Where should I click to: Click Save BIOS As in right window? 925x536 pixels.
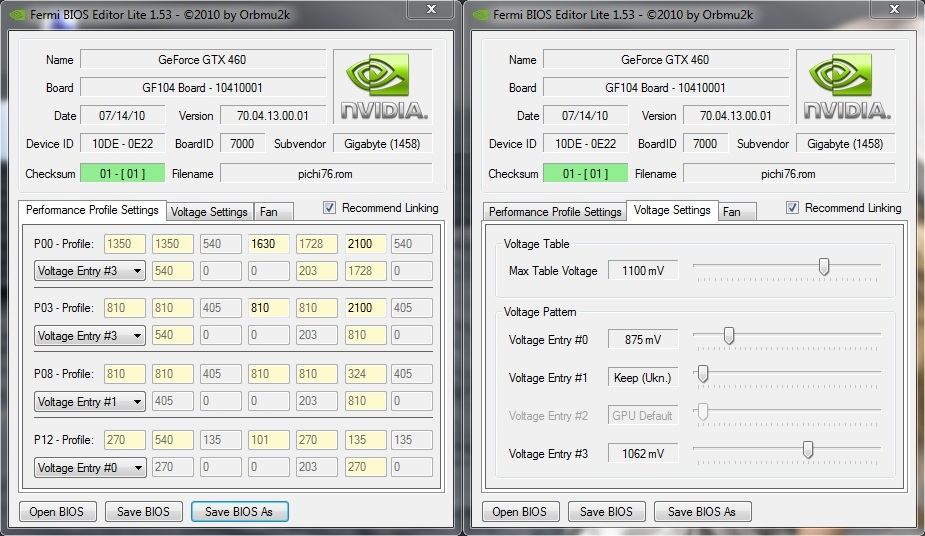click(702, 512)
